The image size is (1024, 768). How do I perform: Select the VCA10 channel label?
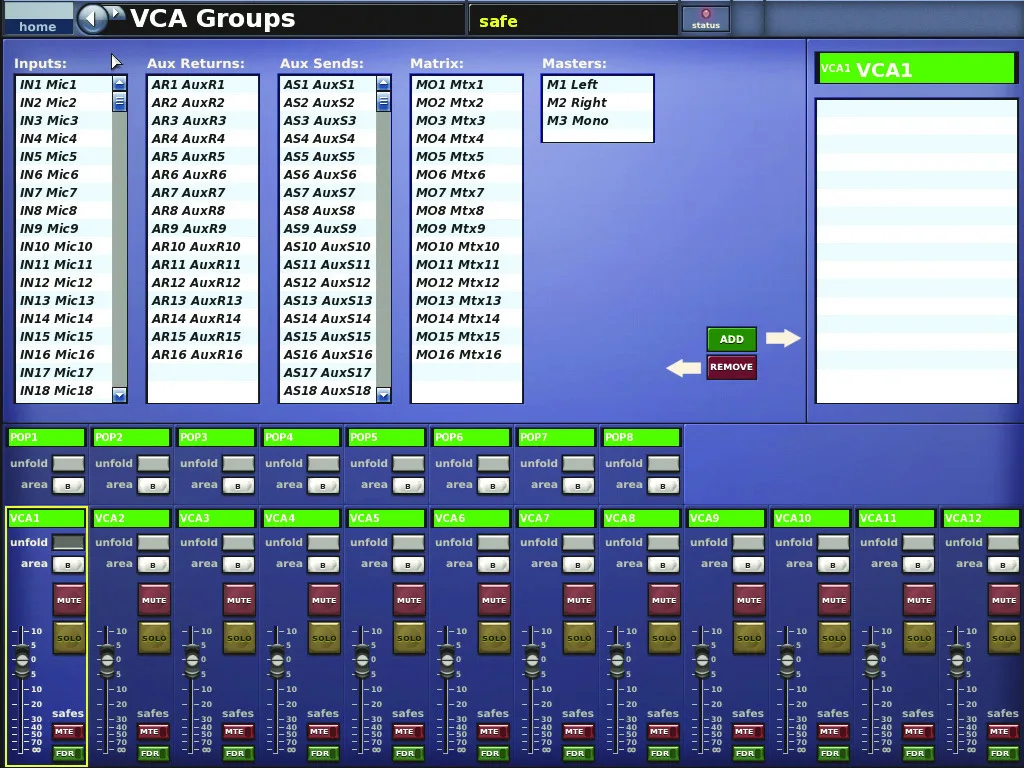pyautogui.click(x=811, y=518)
